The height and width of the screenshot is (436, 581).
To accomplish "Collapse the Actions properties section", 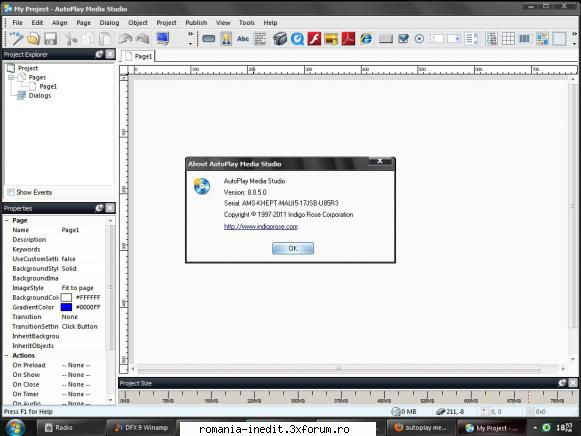I will (x=7, y=355).
